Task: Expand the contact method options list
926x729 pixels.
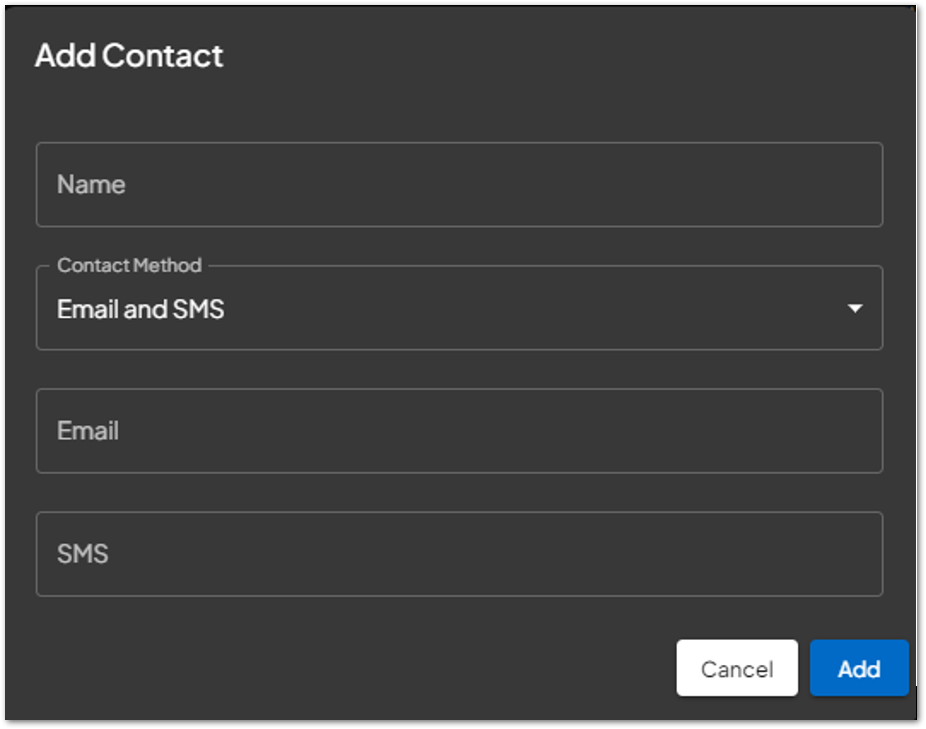Action: 459,308
